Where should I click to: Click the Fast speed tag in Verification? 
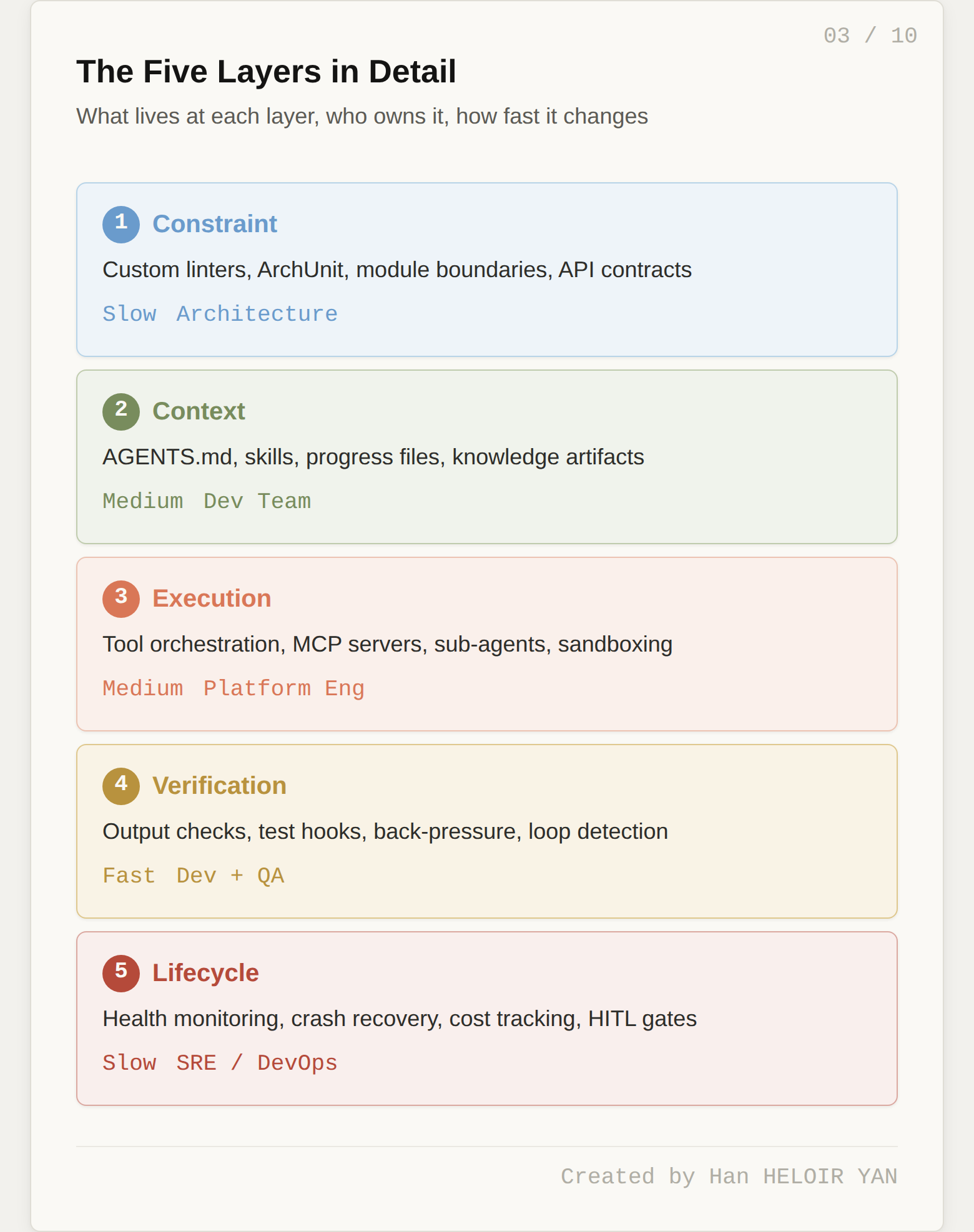tap(129, 876)
